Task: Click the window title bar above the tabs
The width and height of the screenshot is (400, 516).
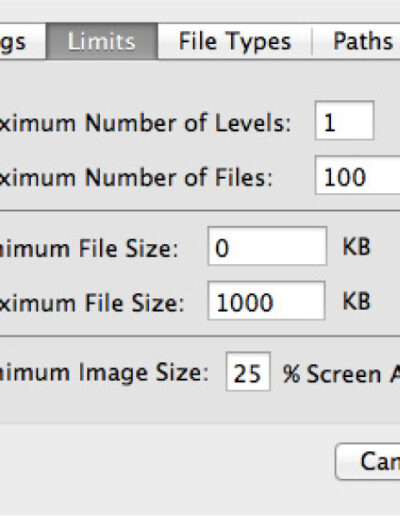Action: (x=200, y=11)
